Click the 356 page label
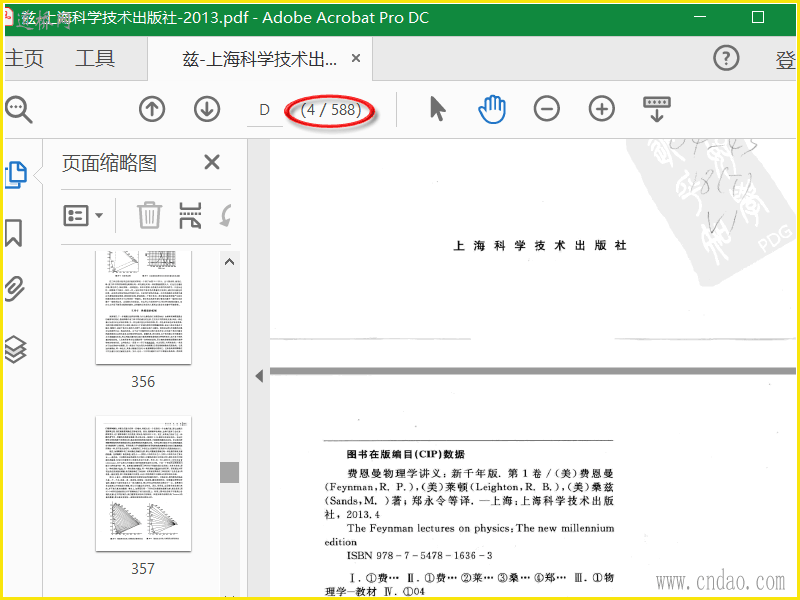This screenshot has width=800, height=600. click(x=143, y=382)
